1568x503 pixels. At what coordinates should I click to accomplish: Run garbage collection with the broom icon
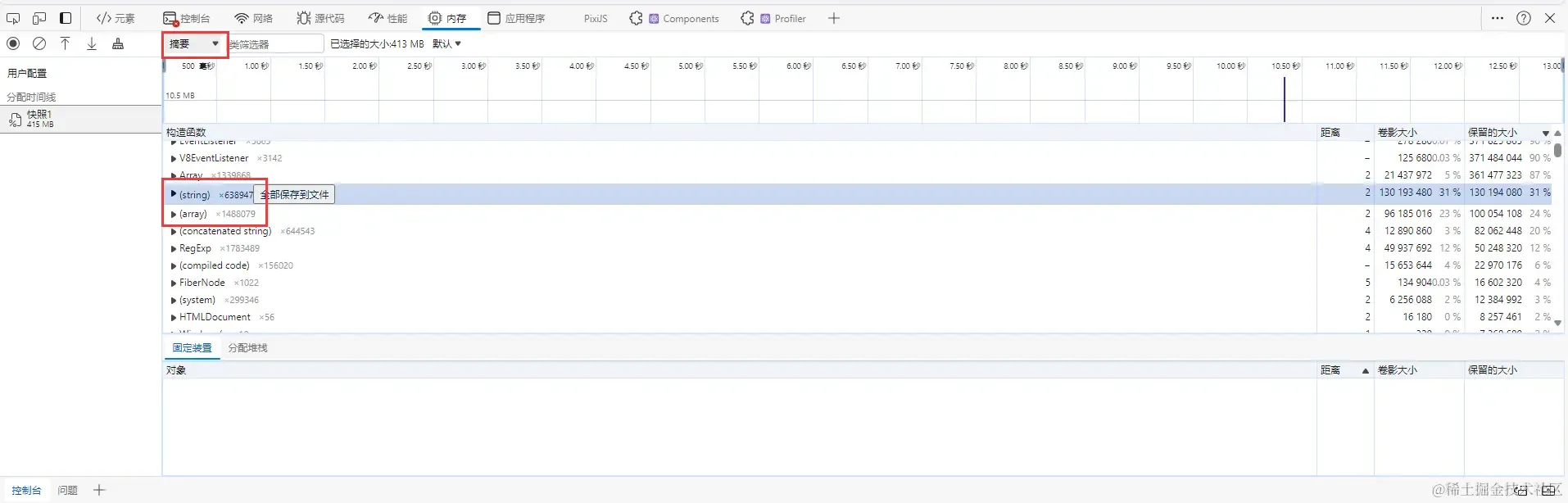(118, 43)
